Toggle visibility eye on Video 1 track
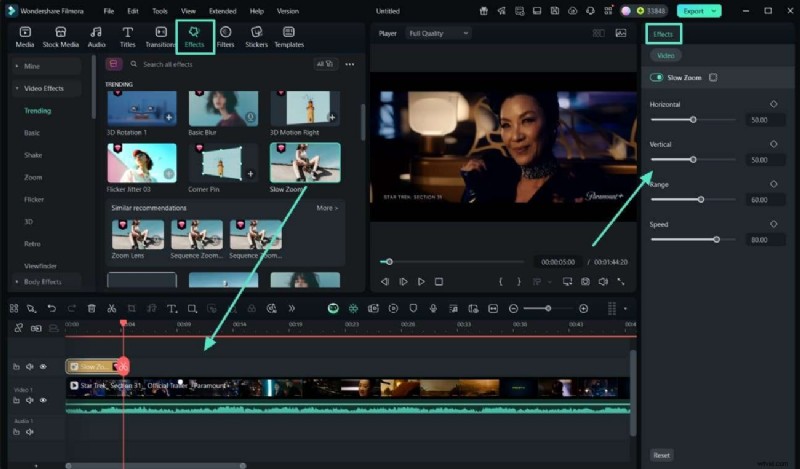This screenshot has height=469, width=800. [x=42, y=400]
